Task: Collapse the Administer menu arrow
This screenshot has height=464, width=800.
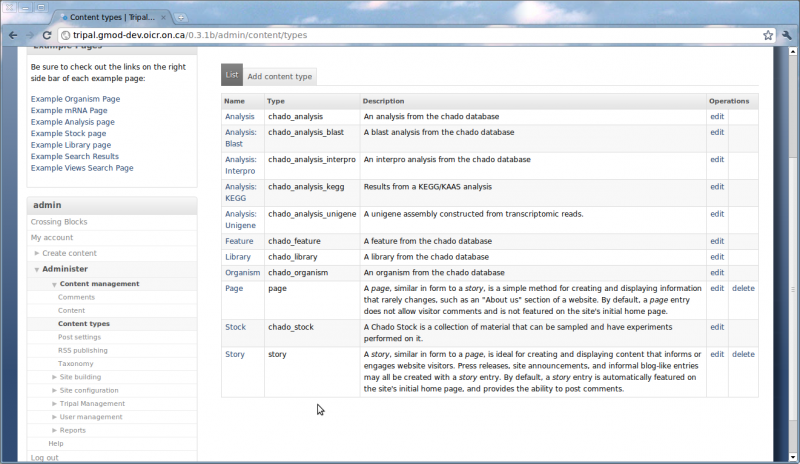Action: coord(37,269)
